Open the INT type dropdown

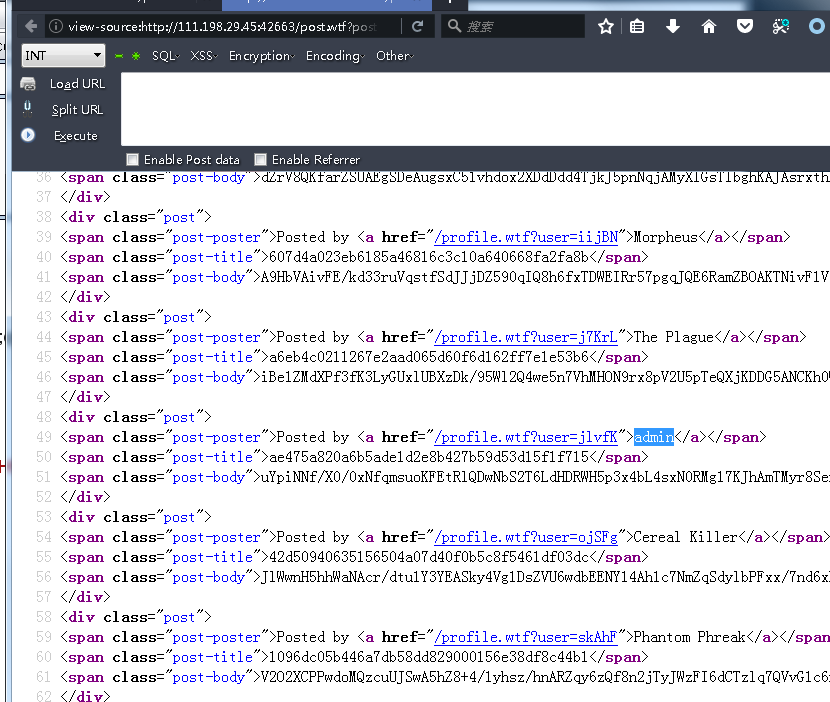pos(63,56)
